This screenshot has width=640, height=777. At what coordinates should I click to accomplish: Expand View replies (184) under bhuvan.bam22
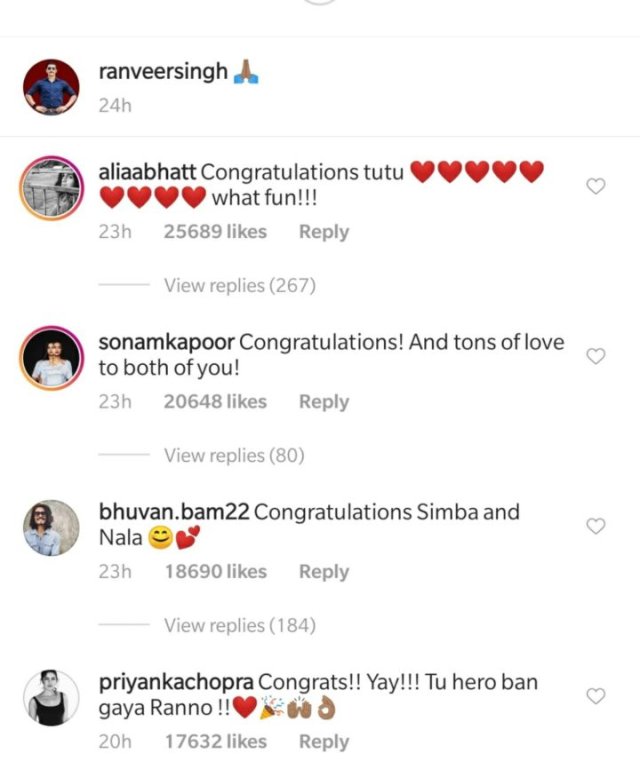[x=239, y=625]
